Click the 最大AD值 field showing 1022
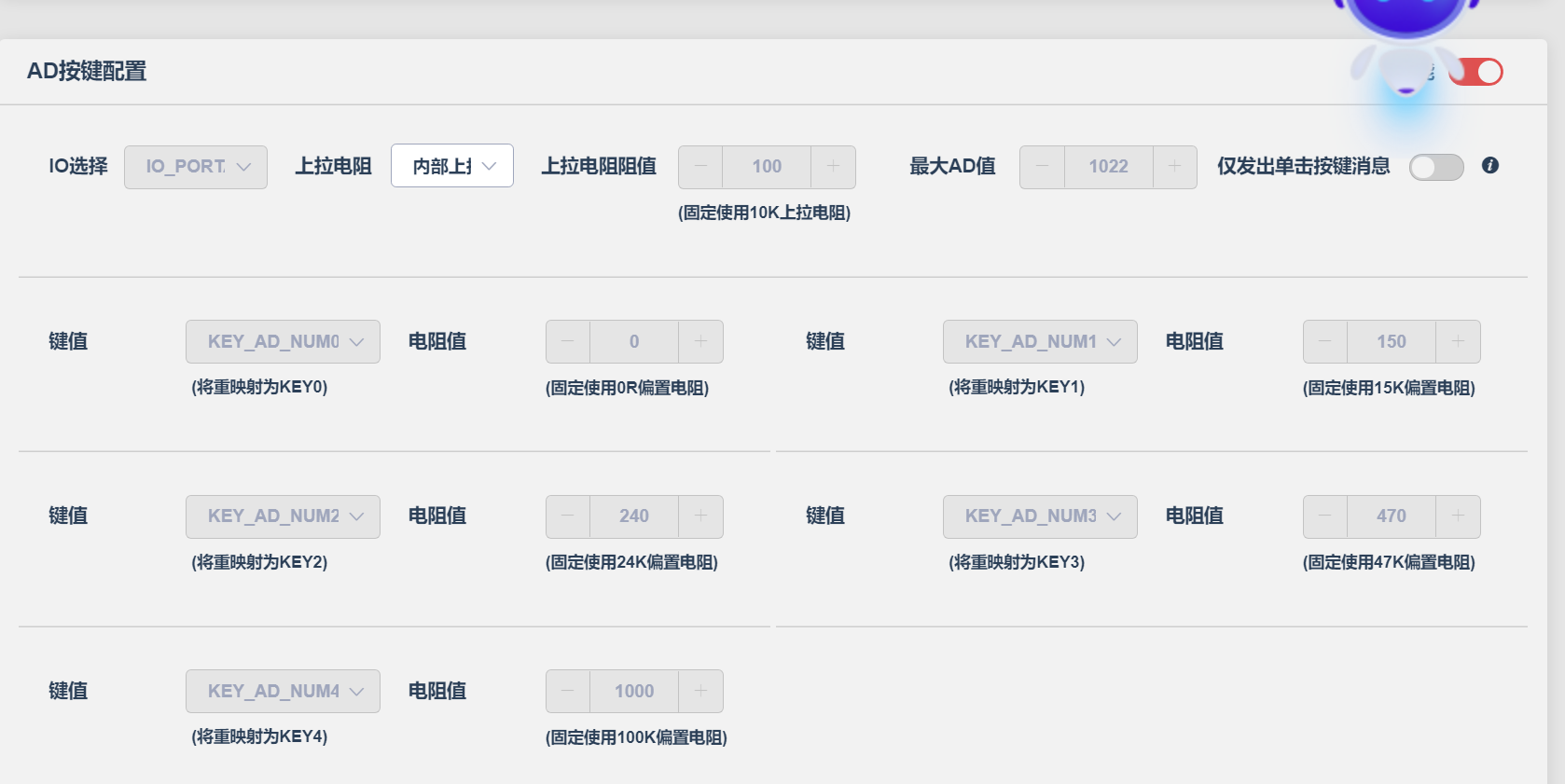The height and width of the screenshot is (784, 1565). (x=1108, y=167)
